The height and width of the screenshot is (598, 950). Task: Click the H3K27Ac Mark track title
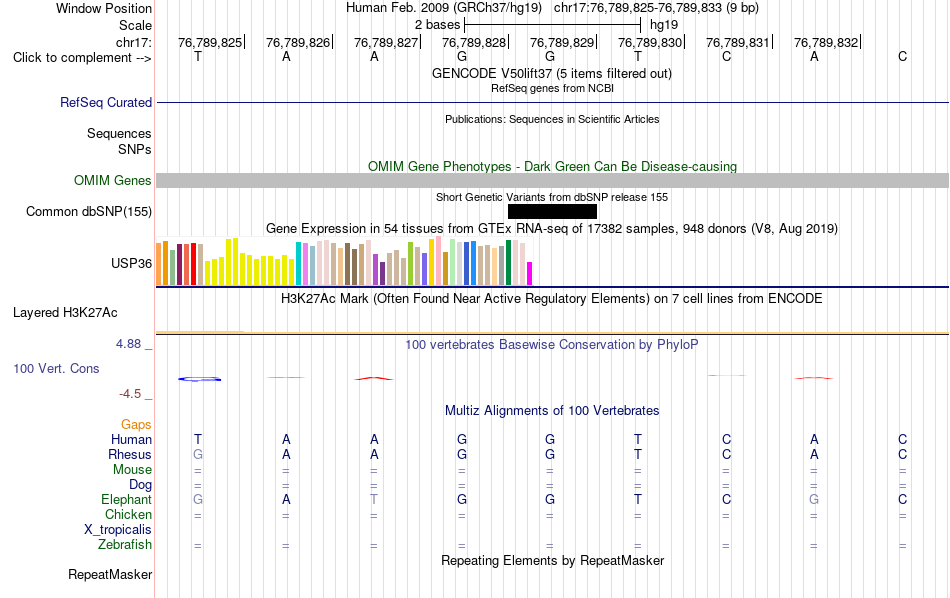pos(552,298)
